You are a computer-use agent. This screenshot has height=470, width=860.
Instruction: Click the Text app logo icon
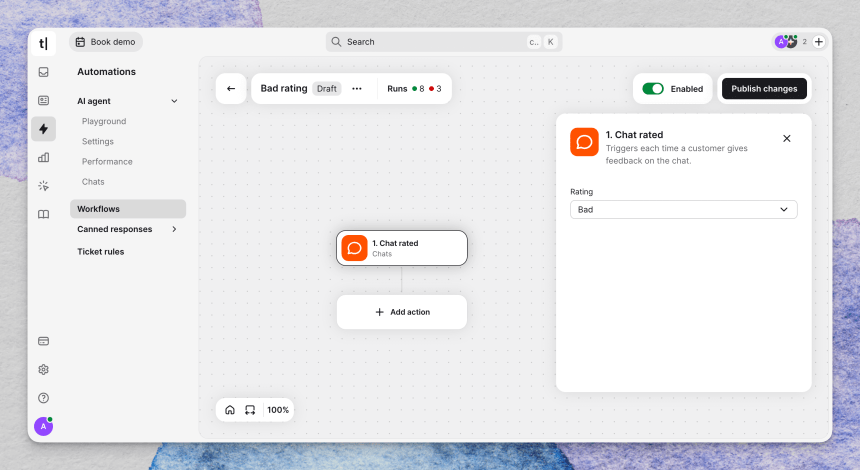43,43
